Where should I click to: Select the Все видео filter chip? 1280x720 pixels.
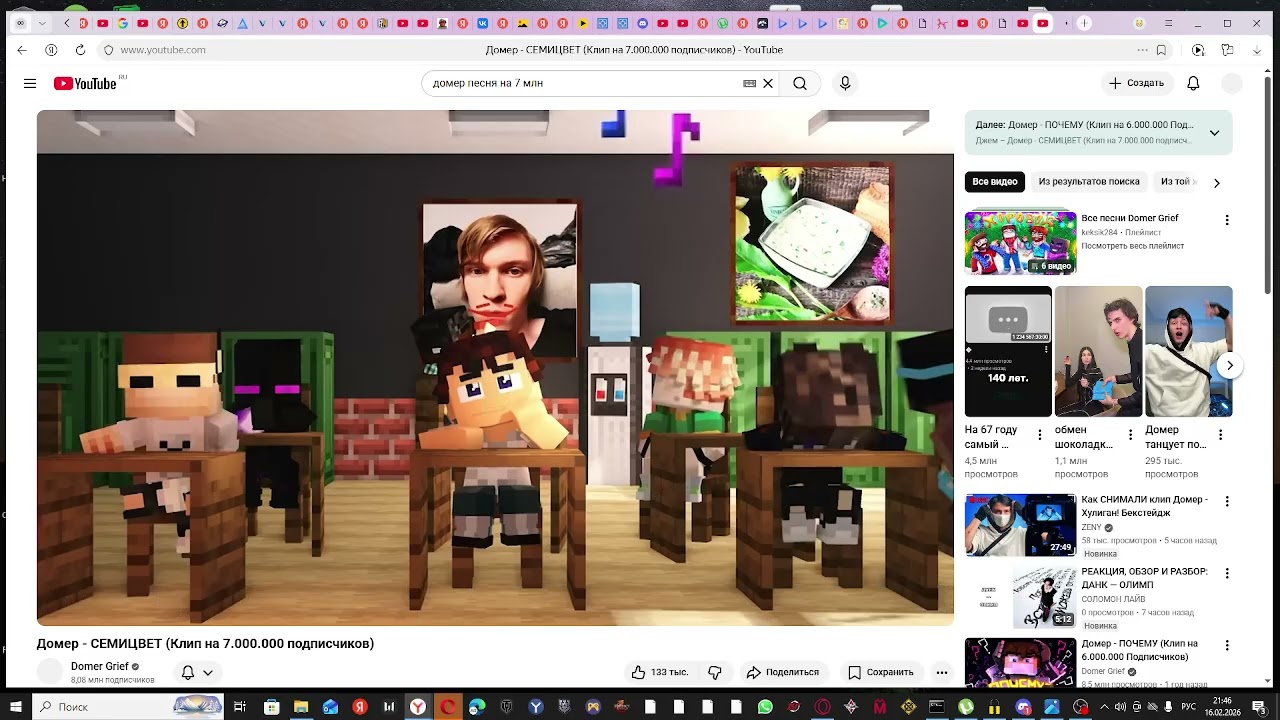[x=995, y=182]
